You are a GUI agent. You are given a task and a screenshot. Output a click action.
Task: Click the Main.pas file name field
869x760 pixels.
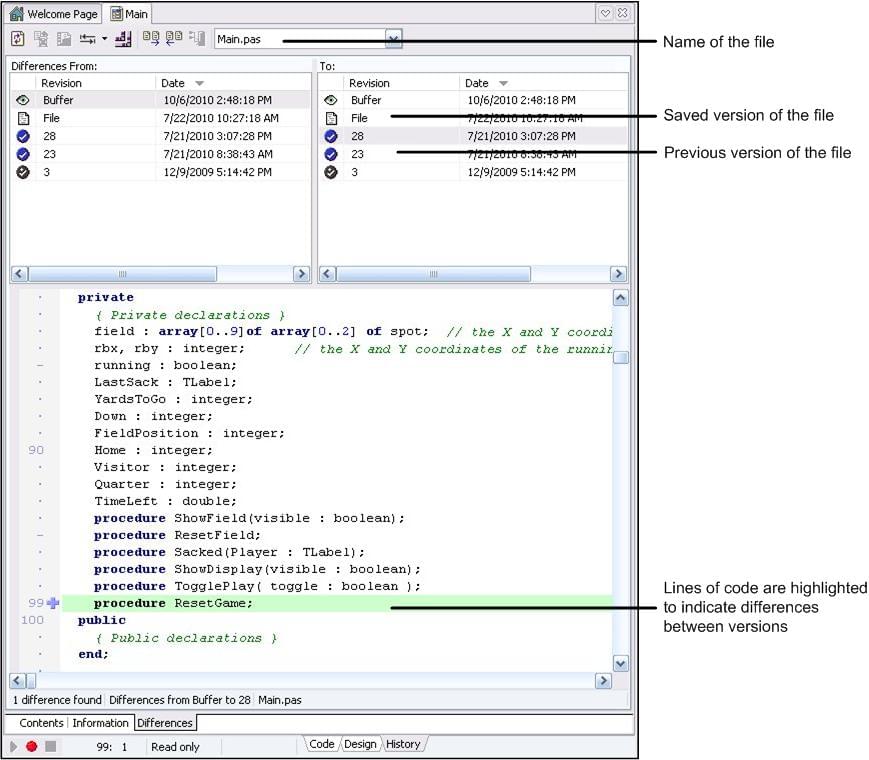[x=300, y=39]
